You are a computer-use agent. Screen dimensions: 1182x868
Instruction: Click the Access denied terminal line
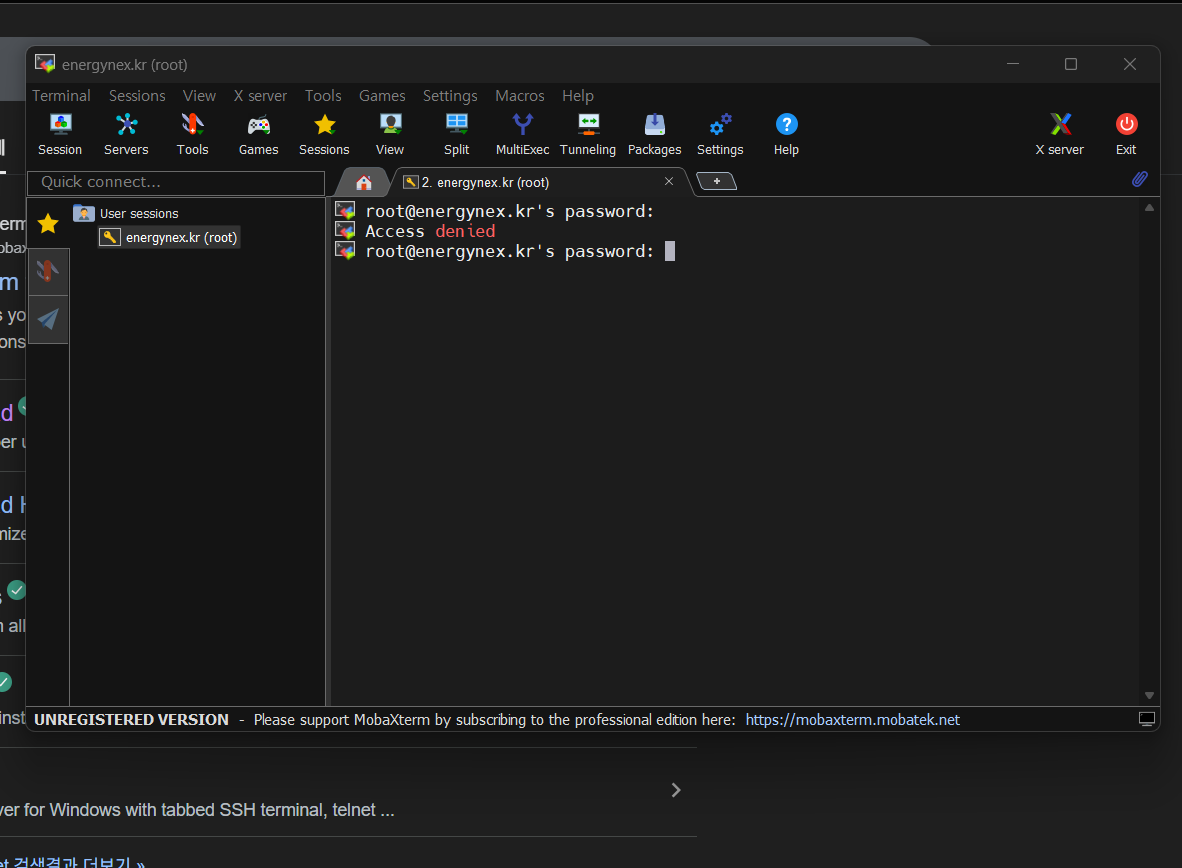point(430,231)
